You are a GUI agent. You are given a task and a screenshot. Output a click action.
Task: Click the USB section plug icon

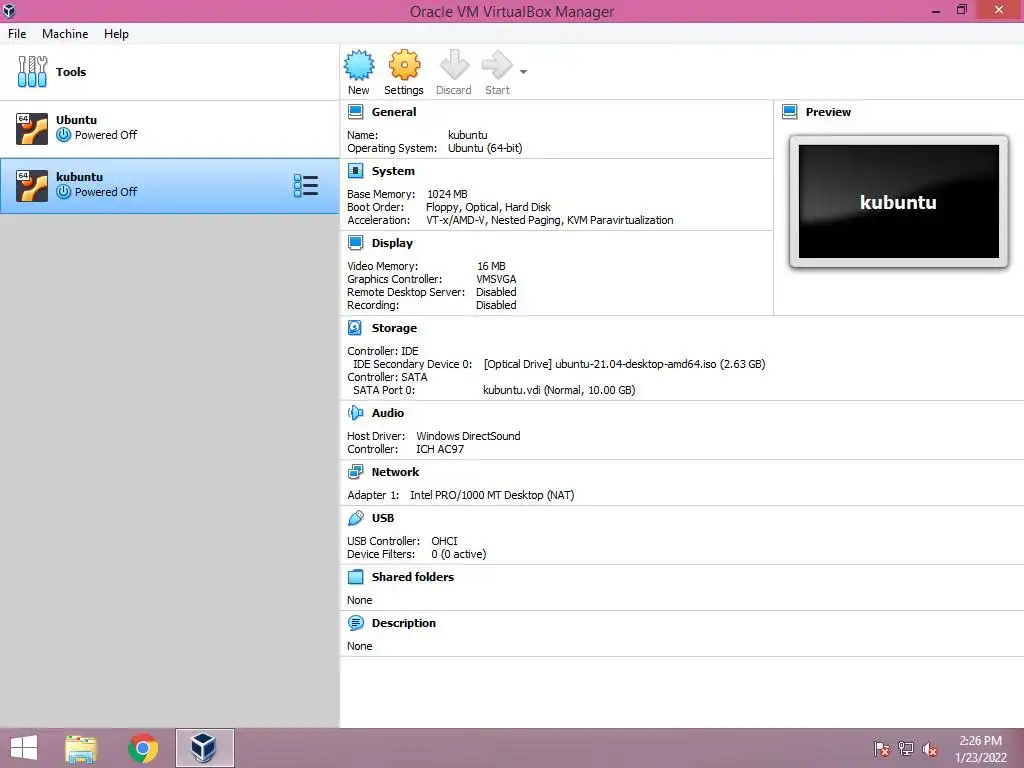[355, 518]
